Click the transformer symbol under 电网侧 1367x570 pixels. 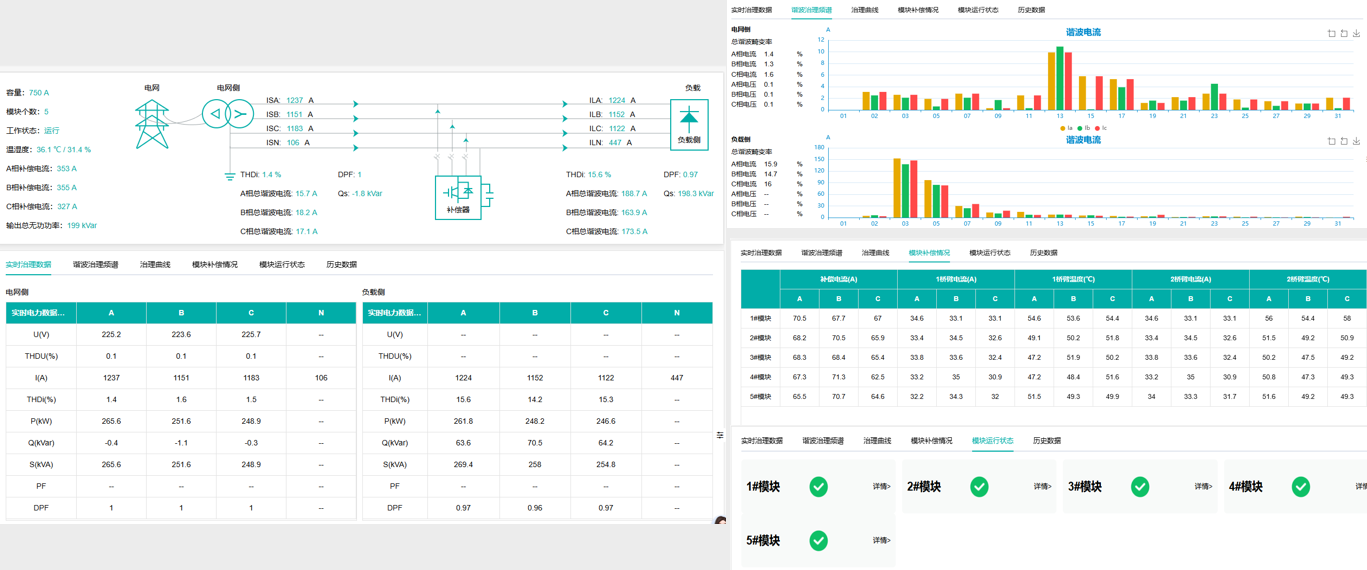pyautogui.click(x=228, y=114)
